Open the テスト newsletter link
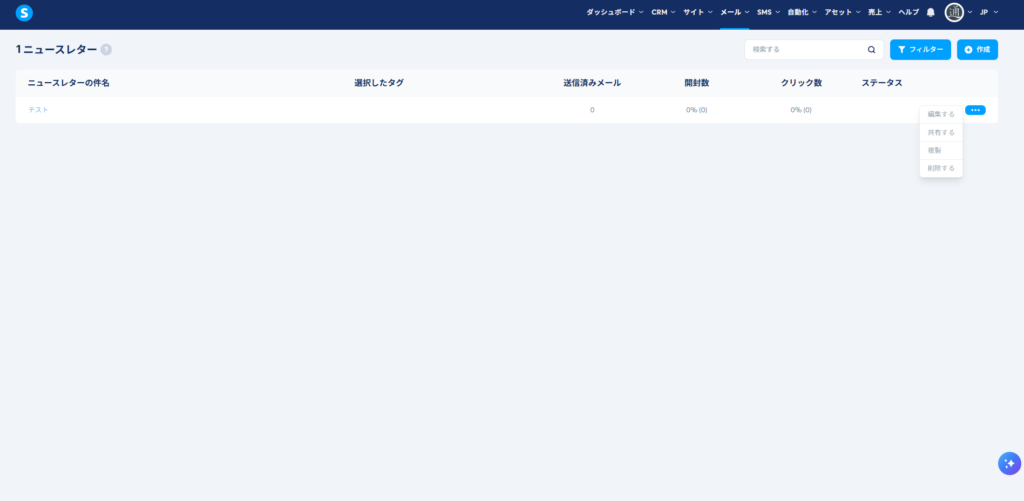This screenshot has height=501, width=1024. [38, 110]
